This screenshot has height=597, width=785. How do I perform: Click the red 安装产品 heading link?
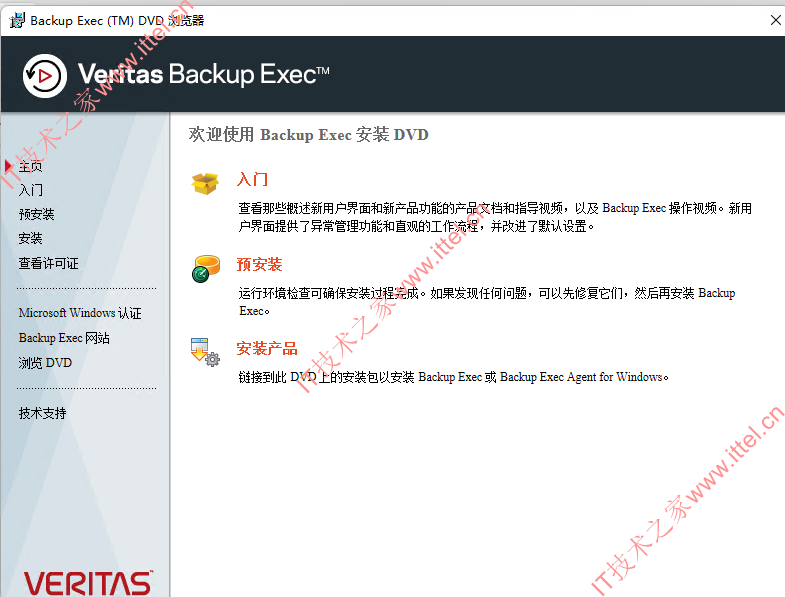(x=267, y=348)
